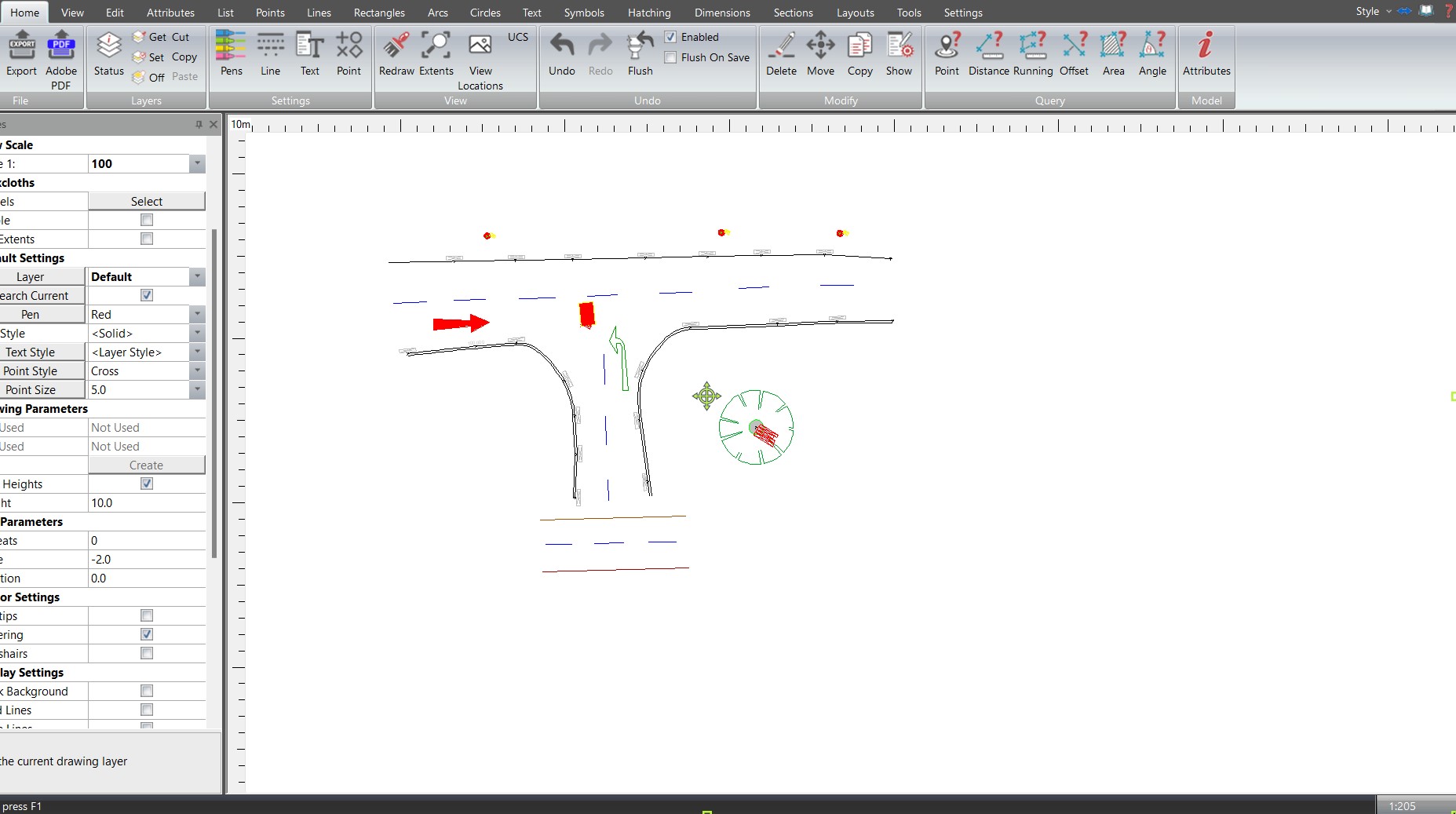Open the Red pen dropdown

(x=197, y=314)
